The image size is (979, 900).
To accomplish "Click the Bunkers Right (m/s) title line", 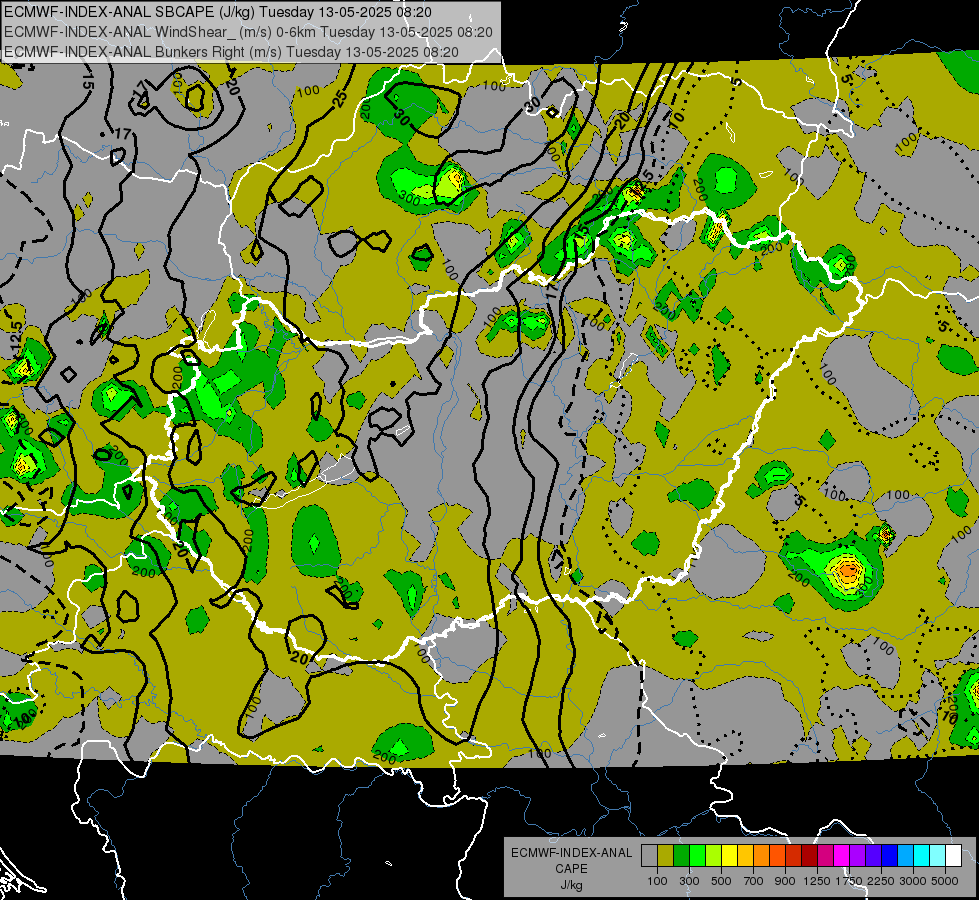I will click(x=231, y=52).
